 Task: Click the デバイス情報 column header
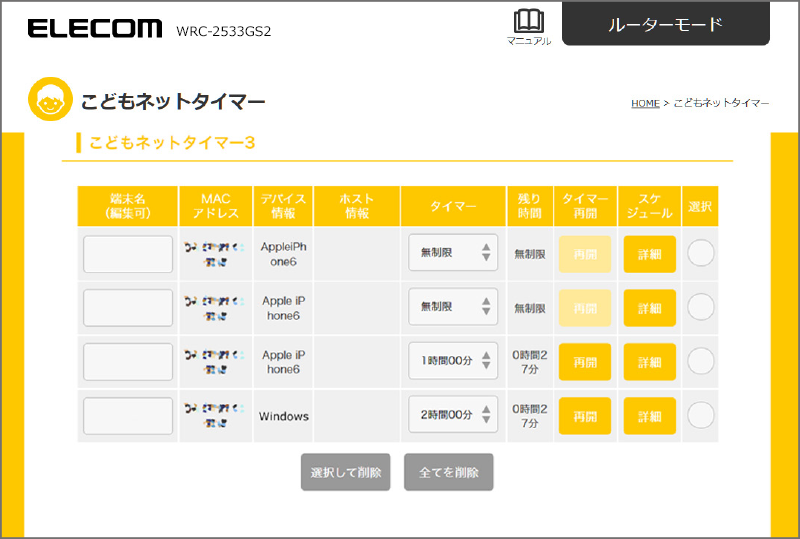click(283, 206)
